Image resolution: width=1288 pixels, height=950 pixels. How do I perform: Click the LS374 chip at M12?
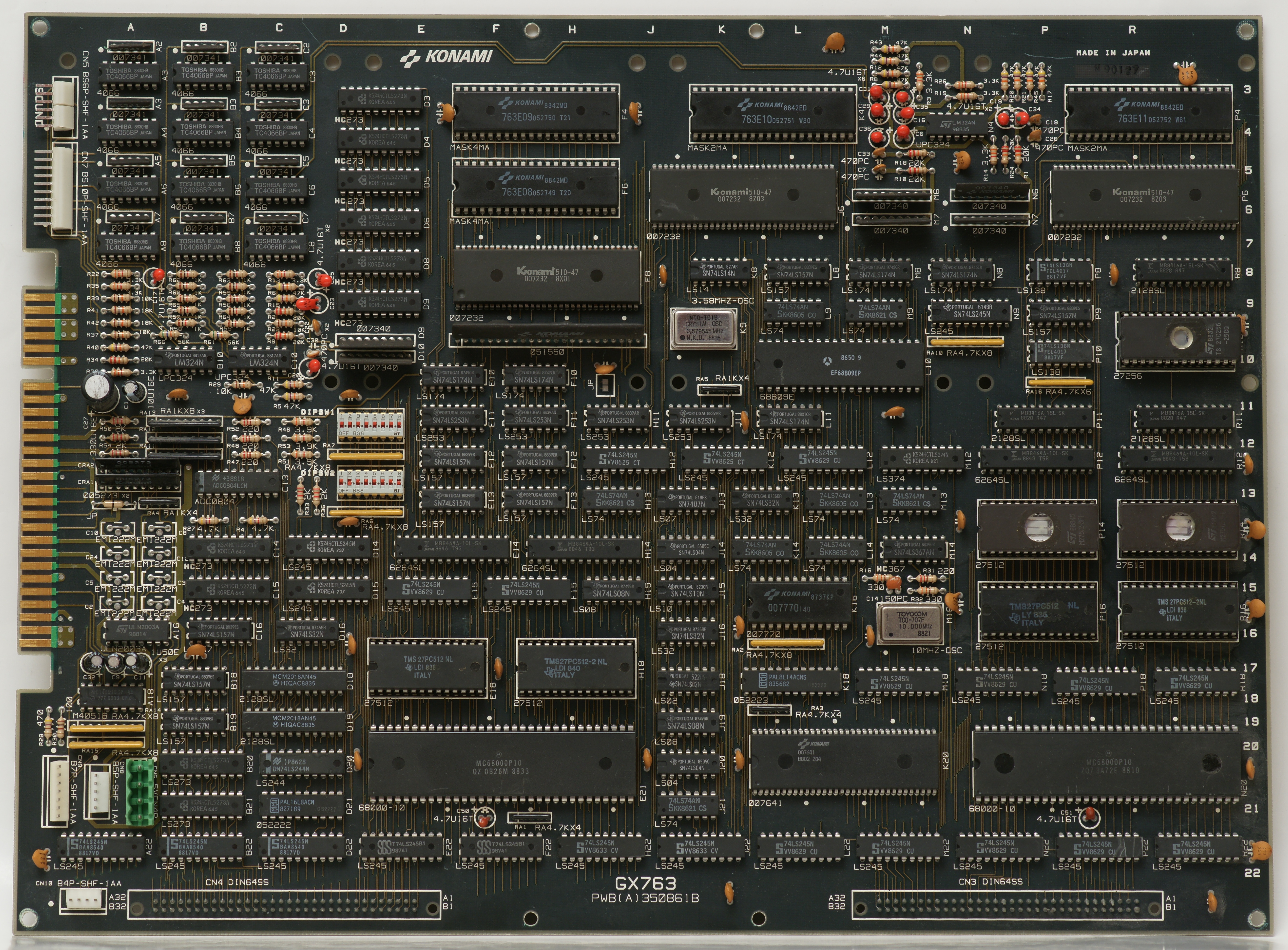[922, 458]
